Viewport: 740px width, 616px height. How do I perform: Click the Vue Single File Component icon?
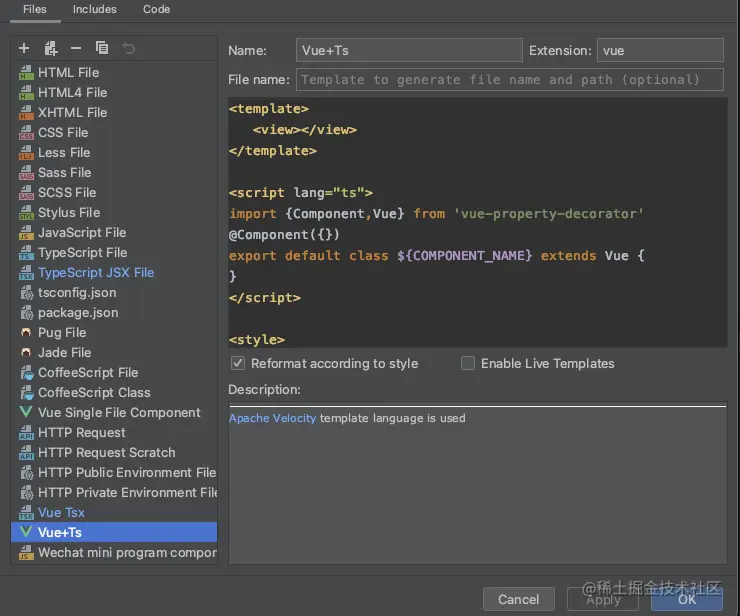coord(26,413)
